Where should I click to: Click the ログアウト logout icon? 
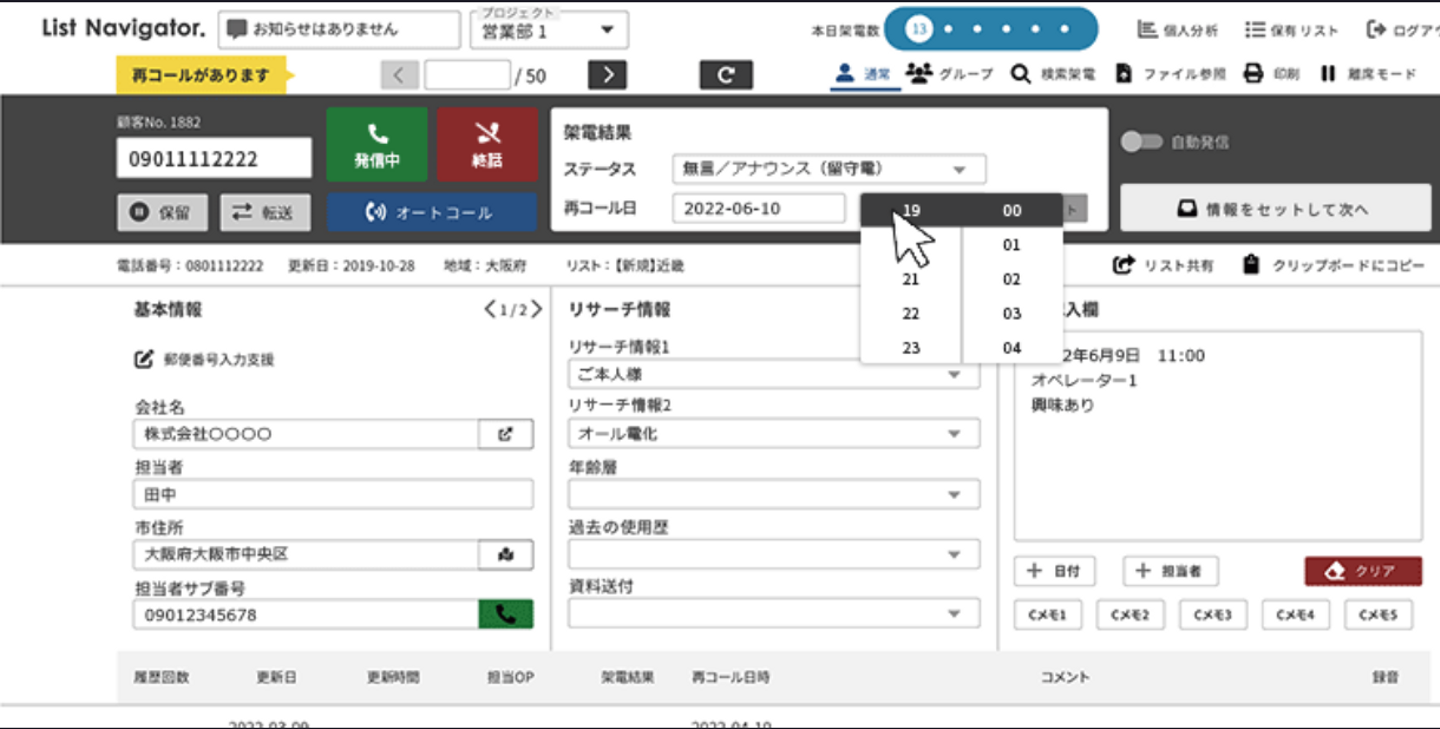pyautogui.click(x=1377, y=30)
